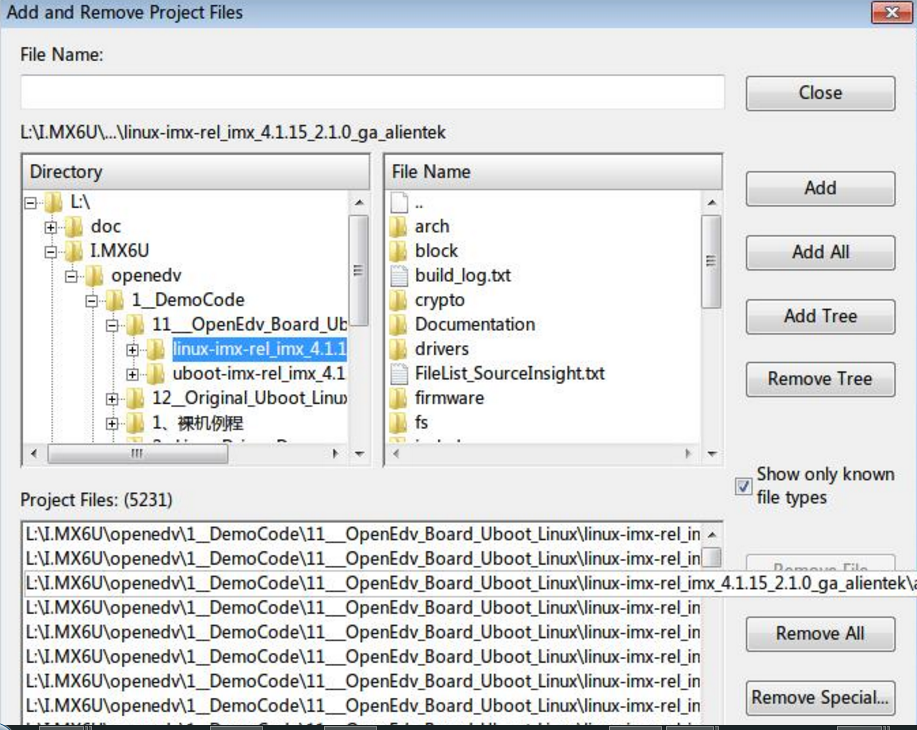Viewport: 917px width, 730px height.
Task: Click the Add Tree button
Action: pos(819,316)
